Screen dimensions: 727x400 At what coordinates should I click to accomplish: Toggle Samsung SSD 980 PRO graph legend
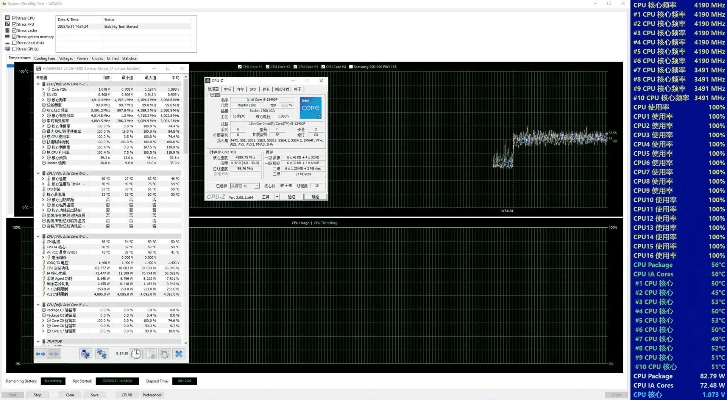(350, 66)
